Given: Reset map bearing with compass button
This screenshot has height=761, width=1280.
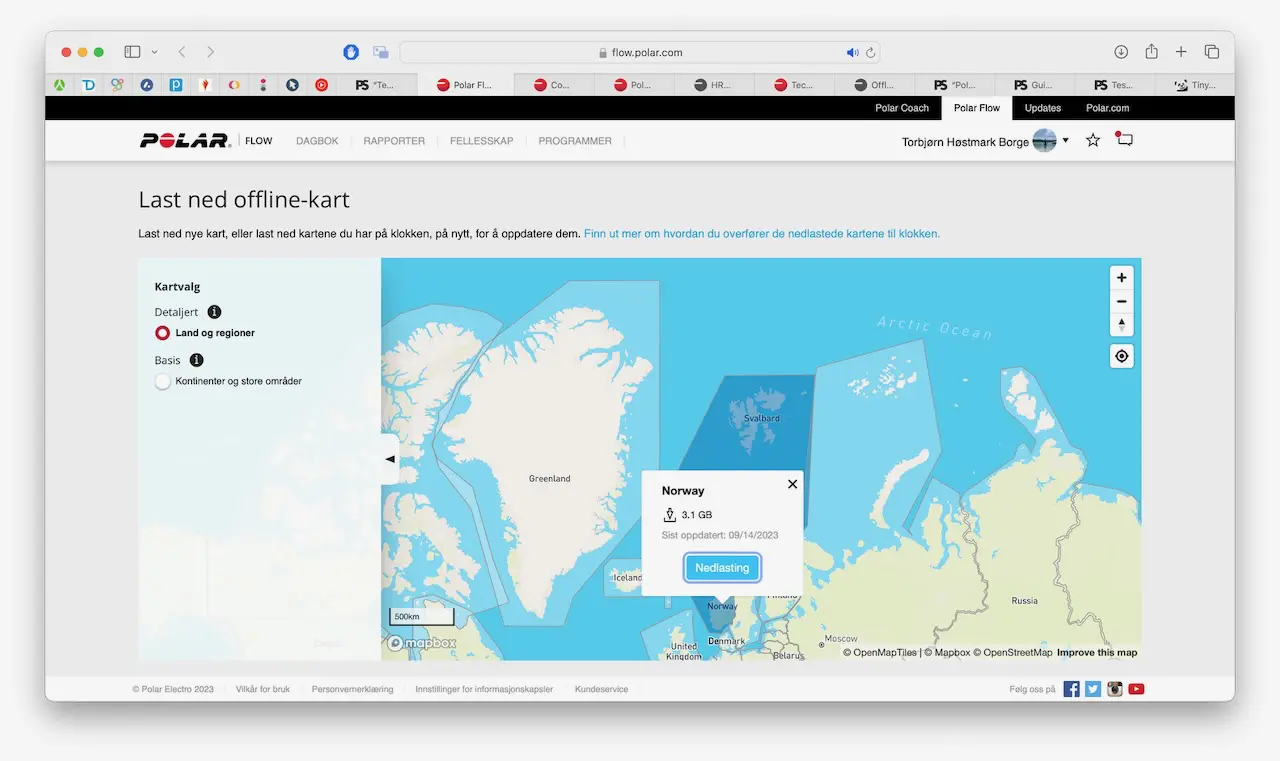Looking at the screenshot, I should [1122, 324].
